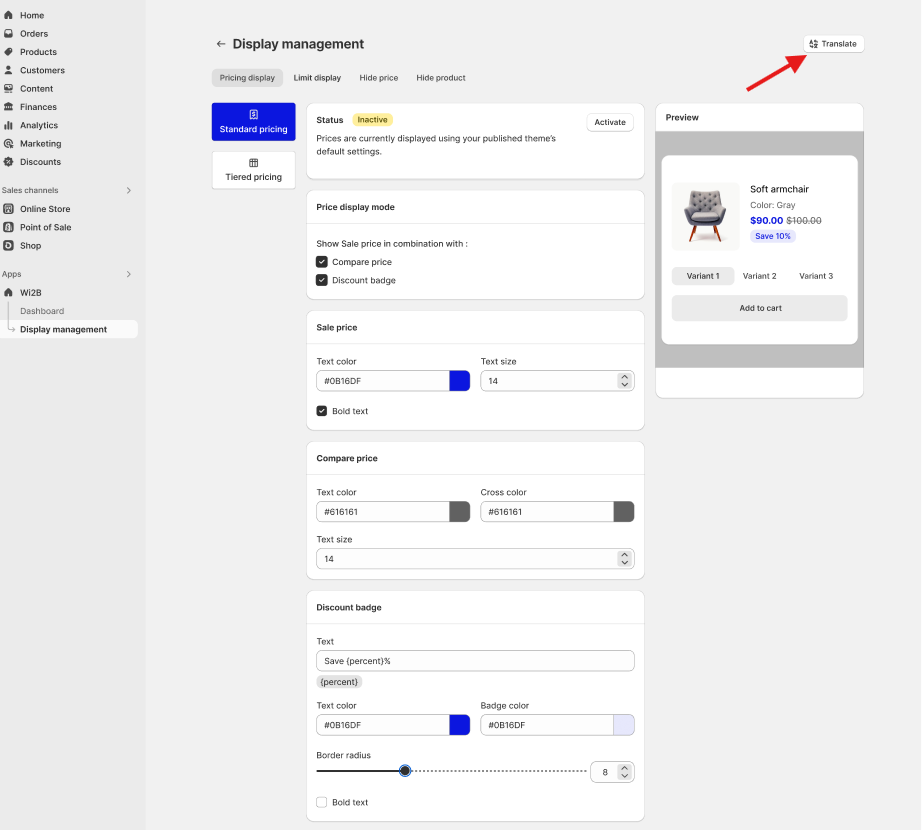This screenshot has height=830, width=922.
Task: Open Orders via its sidebar icon
Action: pyautogui.click(x=8, y=34)
